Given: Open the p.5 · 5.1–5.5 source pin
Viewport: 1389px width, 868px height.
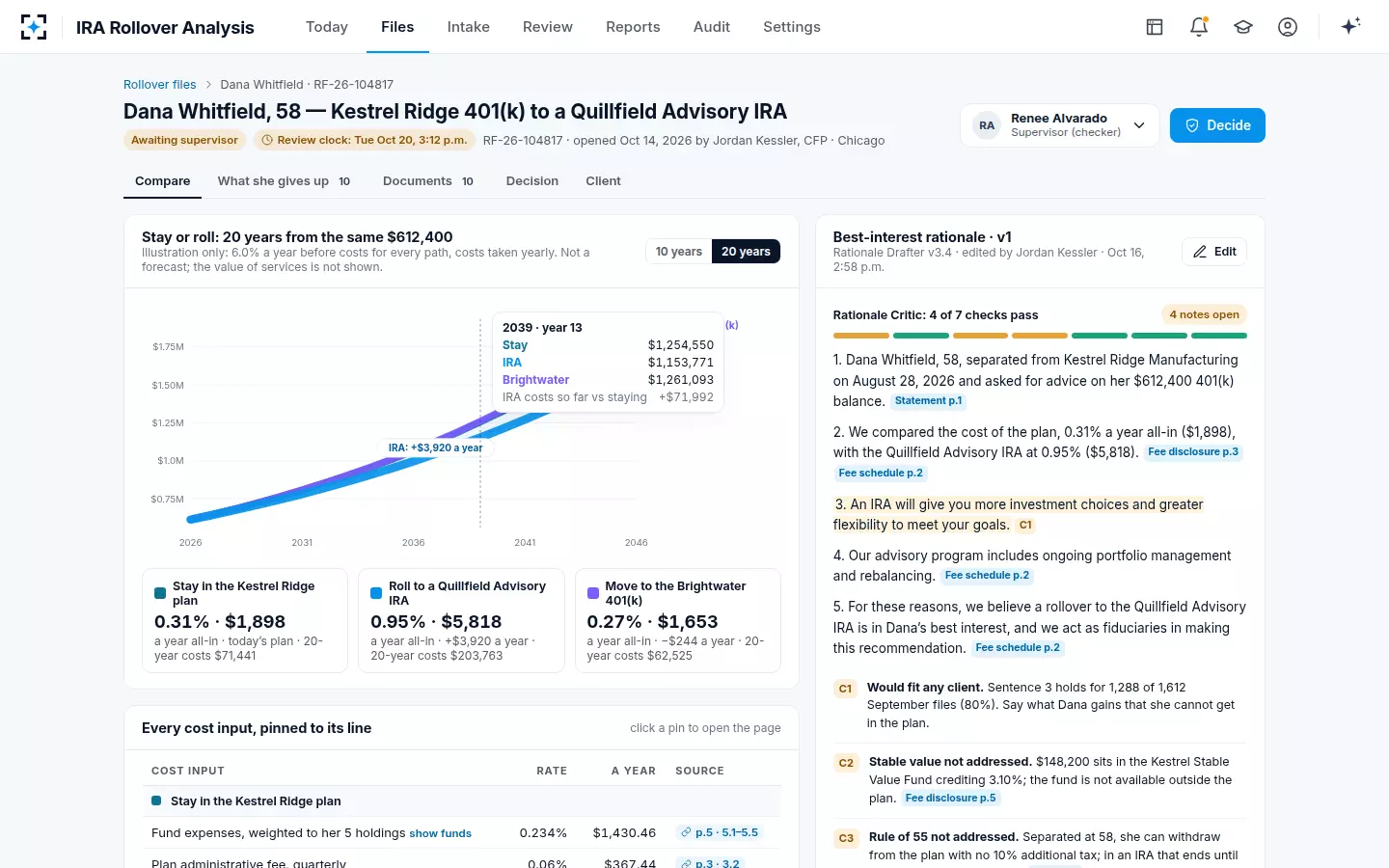Looking at the screenshot, I should tap(720, 832).
